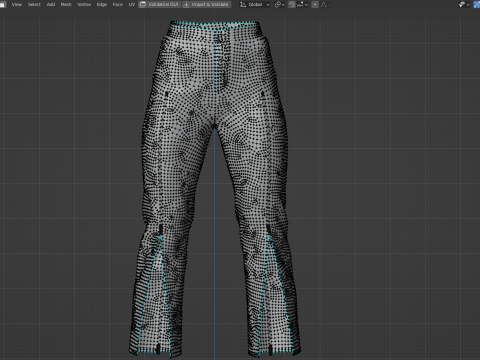Open the viewport gizmo options dropdown

464,4
